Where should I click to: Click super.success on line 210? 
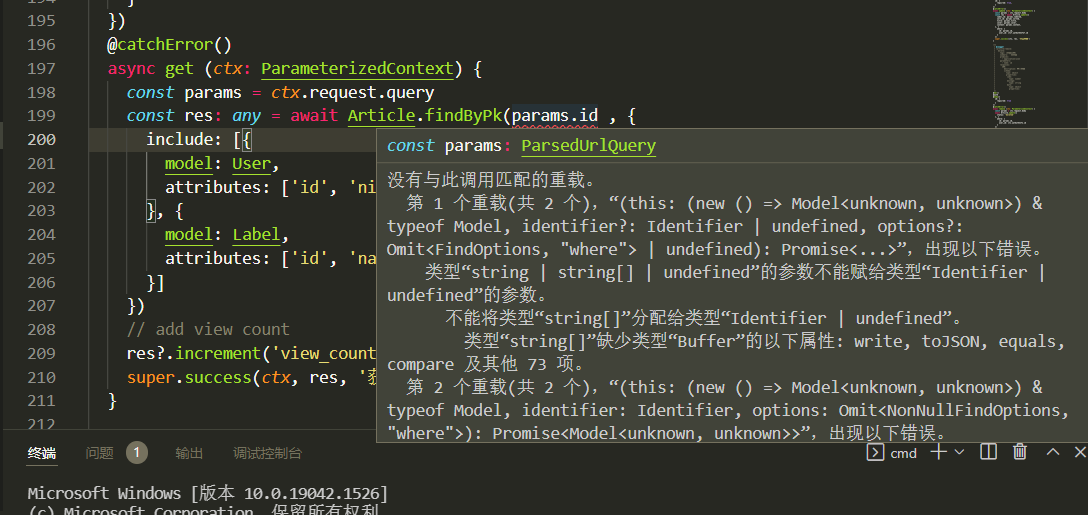(189, 378)
